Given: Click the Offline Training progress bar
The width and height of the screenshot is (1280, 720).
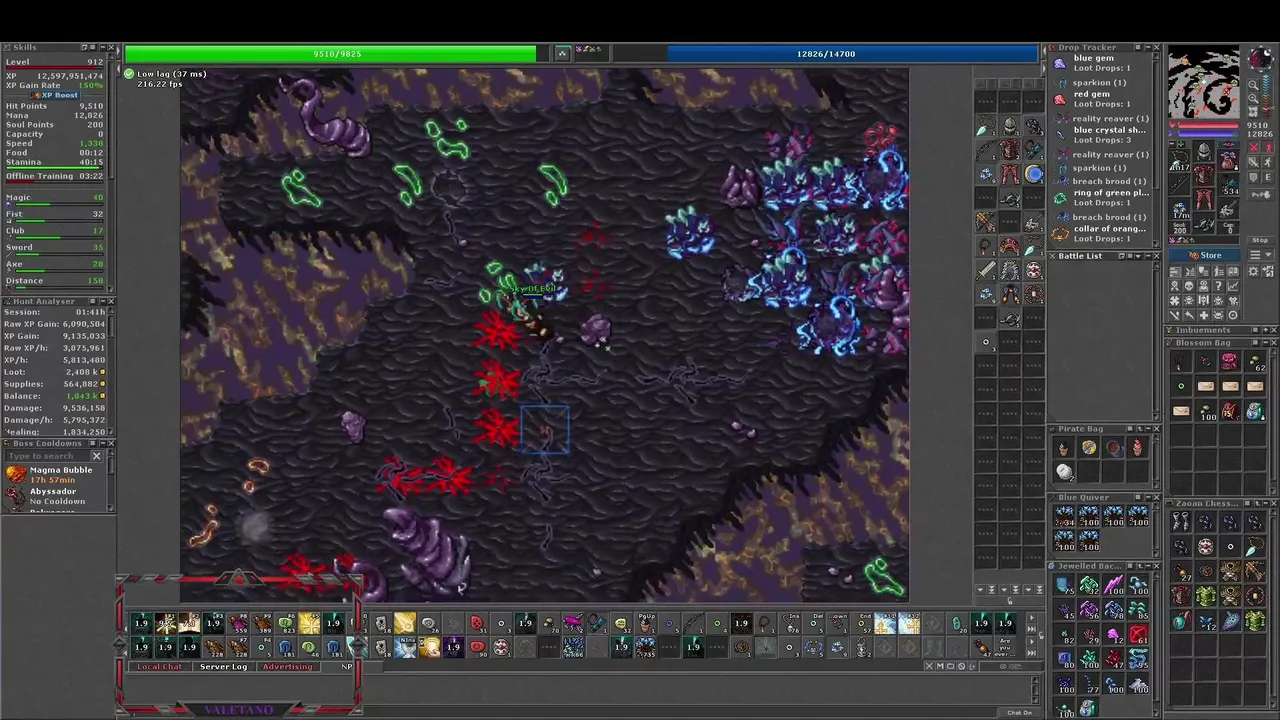Looking at the screenshot, I should point(54,182).
